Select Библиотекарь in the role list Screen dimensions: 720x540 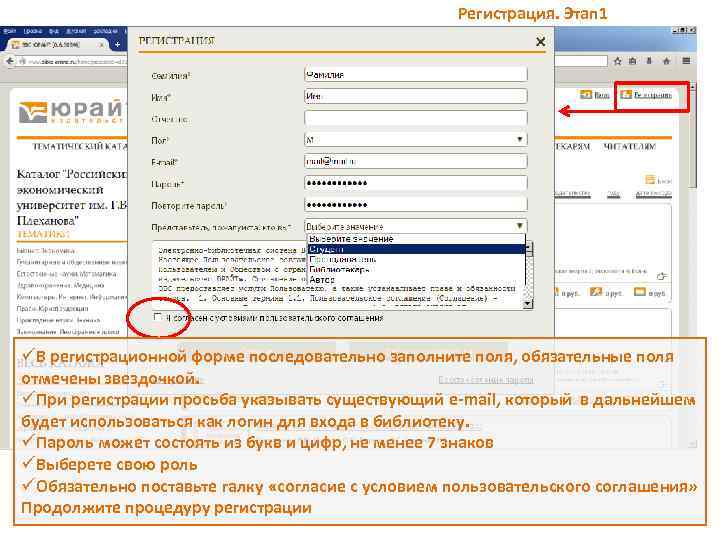[x=416, y=269]
